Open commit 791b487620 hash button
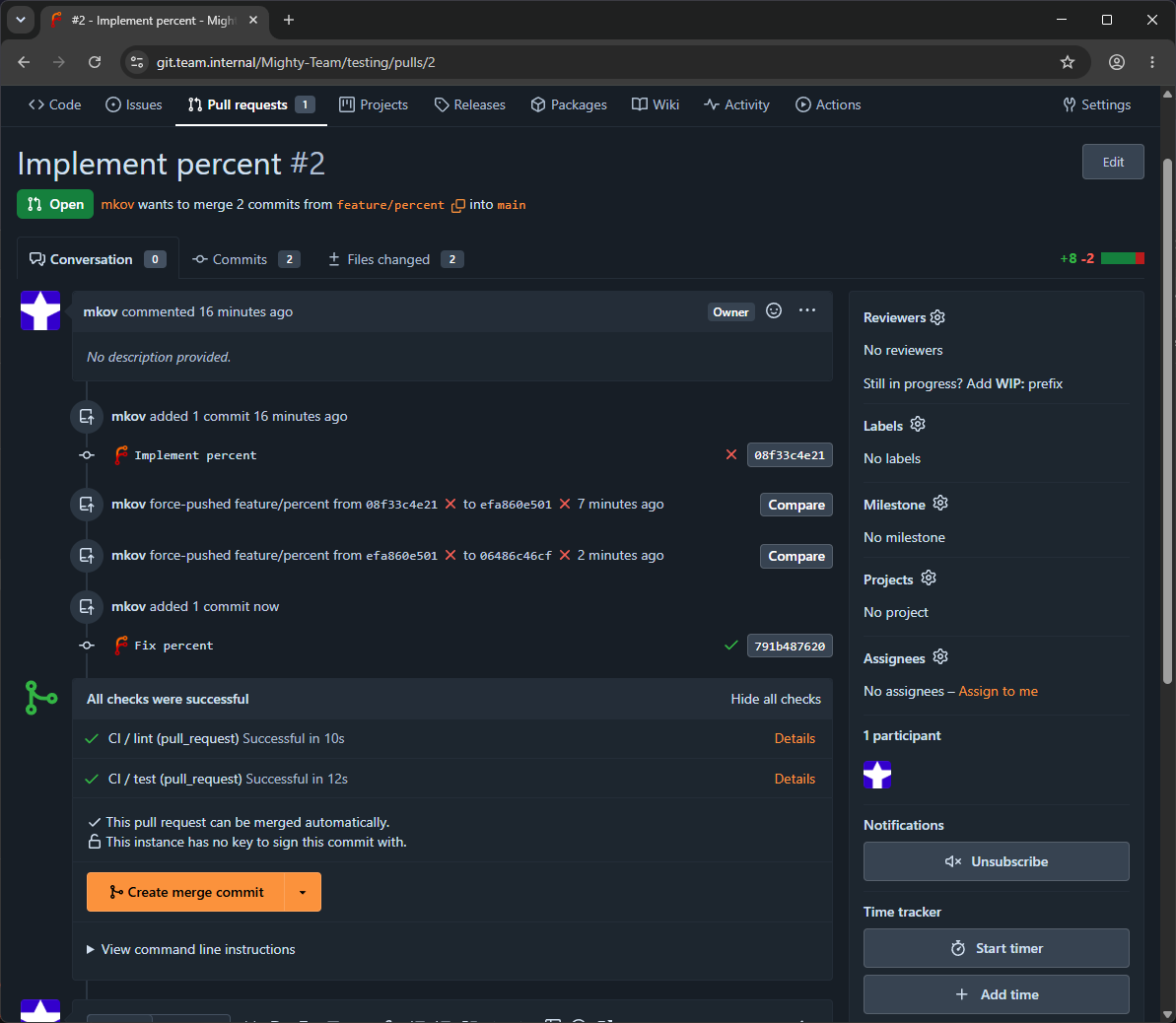 point(789,646)
